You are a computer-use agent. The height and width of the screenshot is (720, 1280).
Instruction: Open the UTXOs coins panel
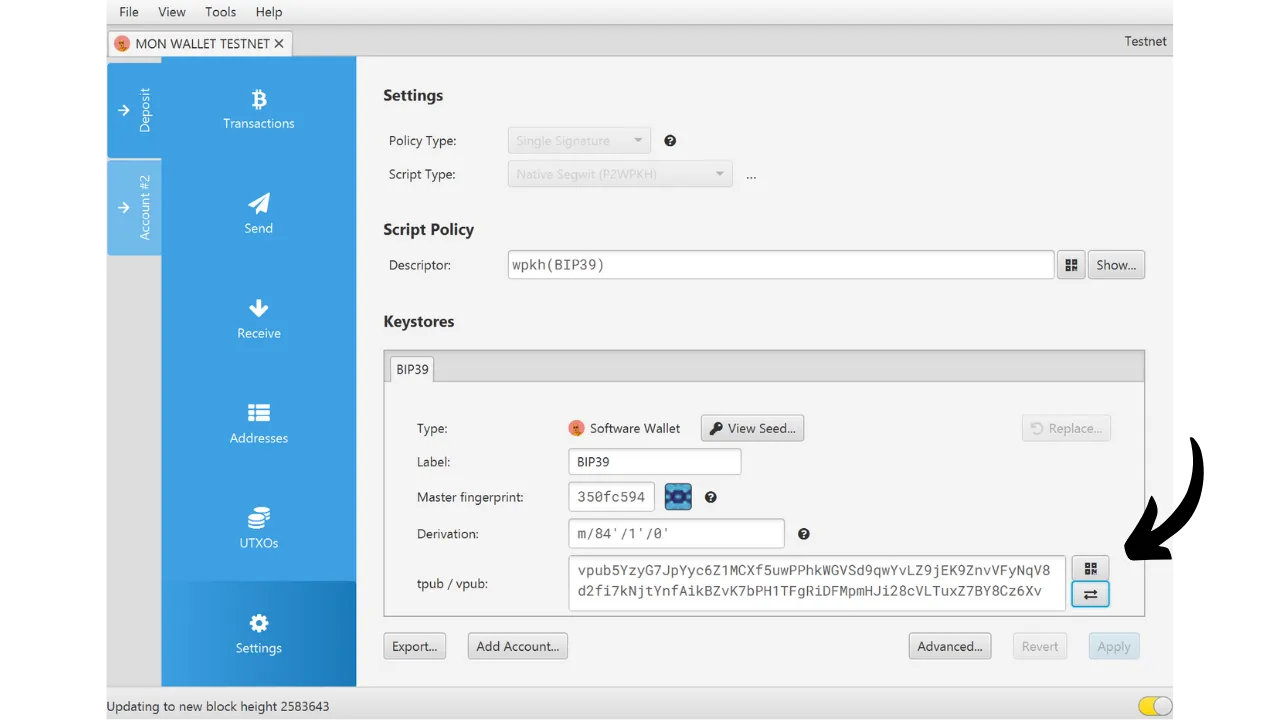[x=258, y=529]
